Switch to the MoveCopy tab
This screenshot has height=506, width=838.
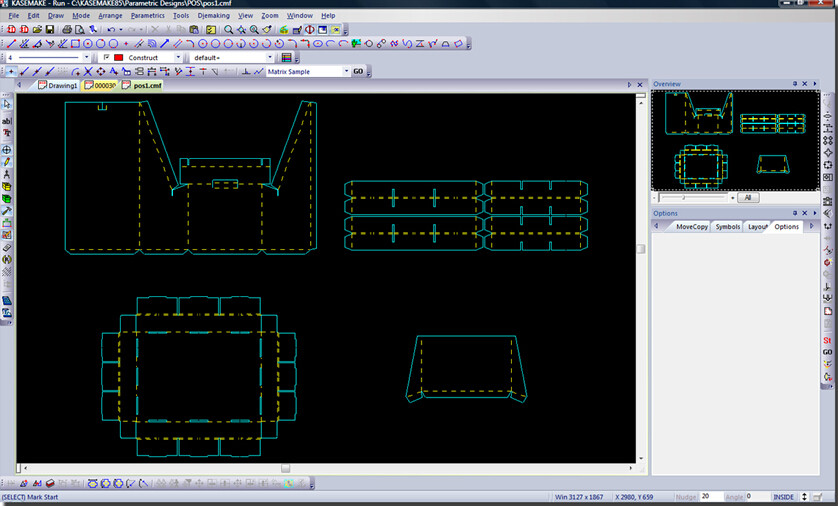coord(691,227)
